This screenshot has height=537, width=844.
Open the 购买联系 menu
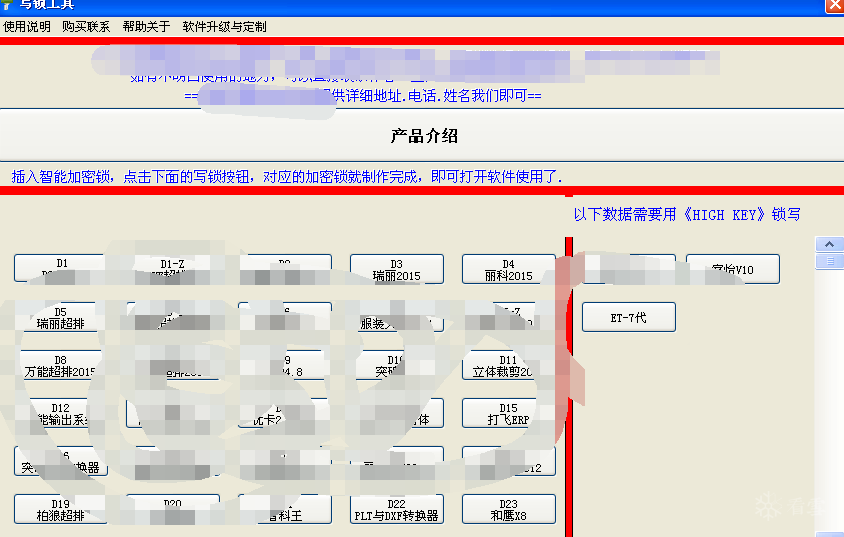tap(86, 27)
